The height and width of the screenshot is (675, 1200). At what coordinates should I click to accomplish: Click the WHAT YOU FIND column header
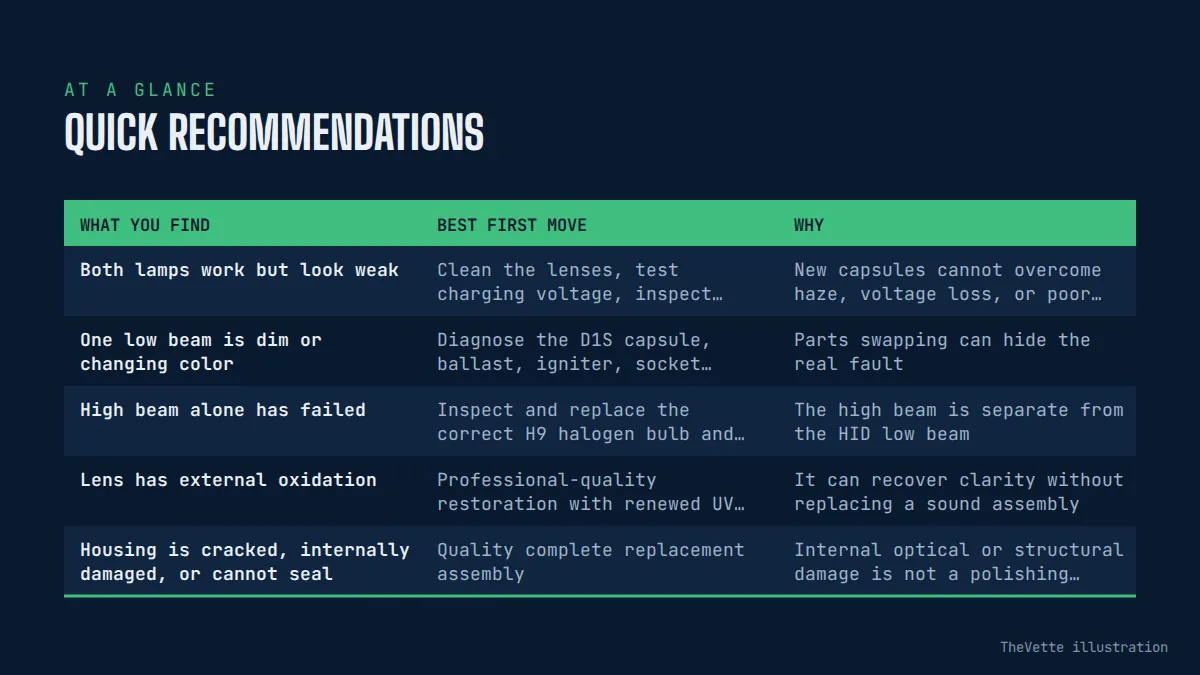[x=145, y=225]
